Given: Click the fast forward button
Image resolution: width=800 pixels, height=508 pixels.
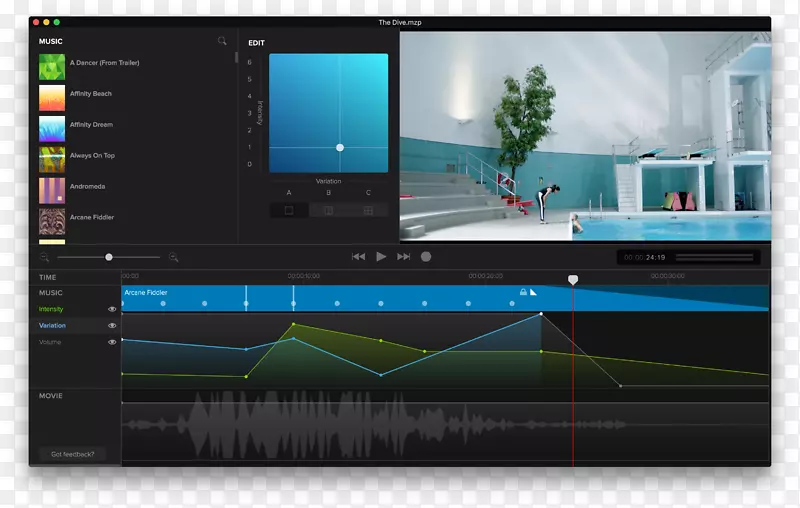Looking at the screenshot, I should pos(404,257).
